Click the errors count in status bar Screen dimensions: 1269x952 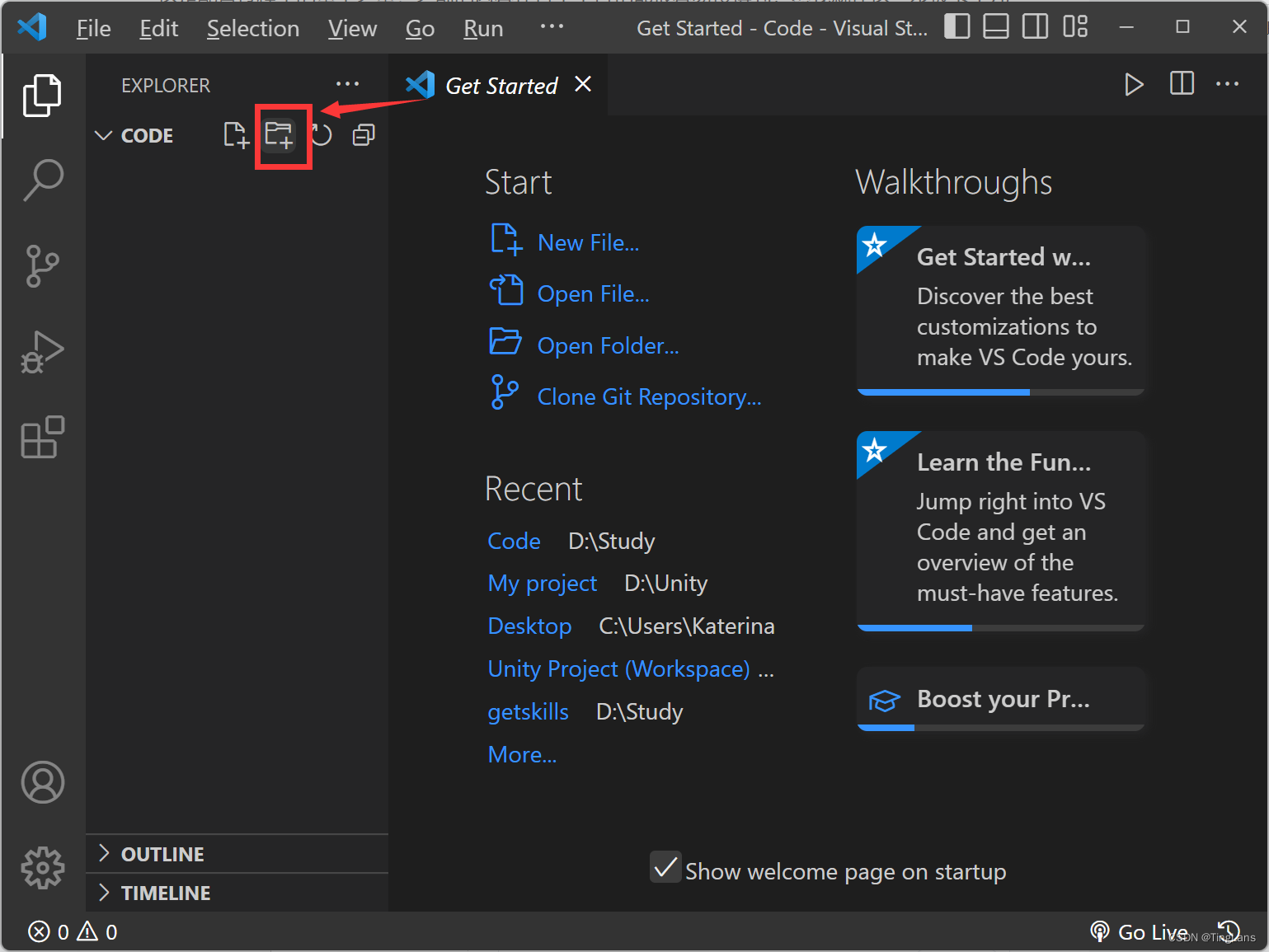(49, 931)
